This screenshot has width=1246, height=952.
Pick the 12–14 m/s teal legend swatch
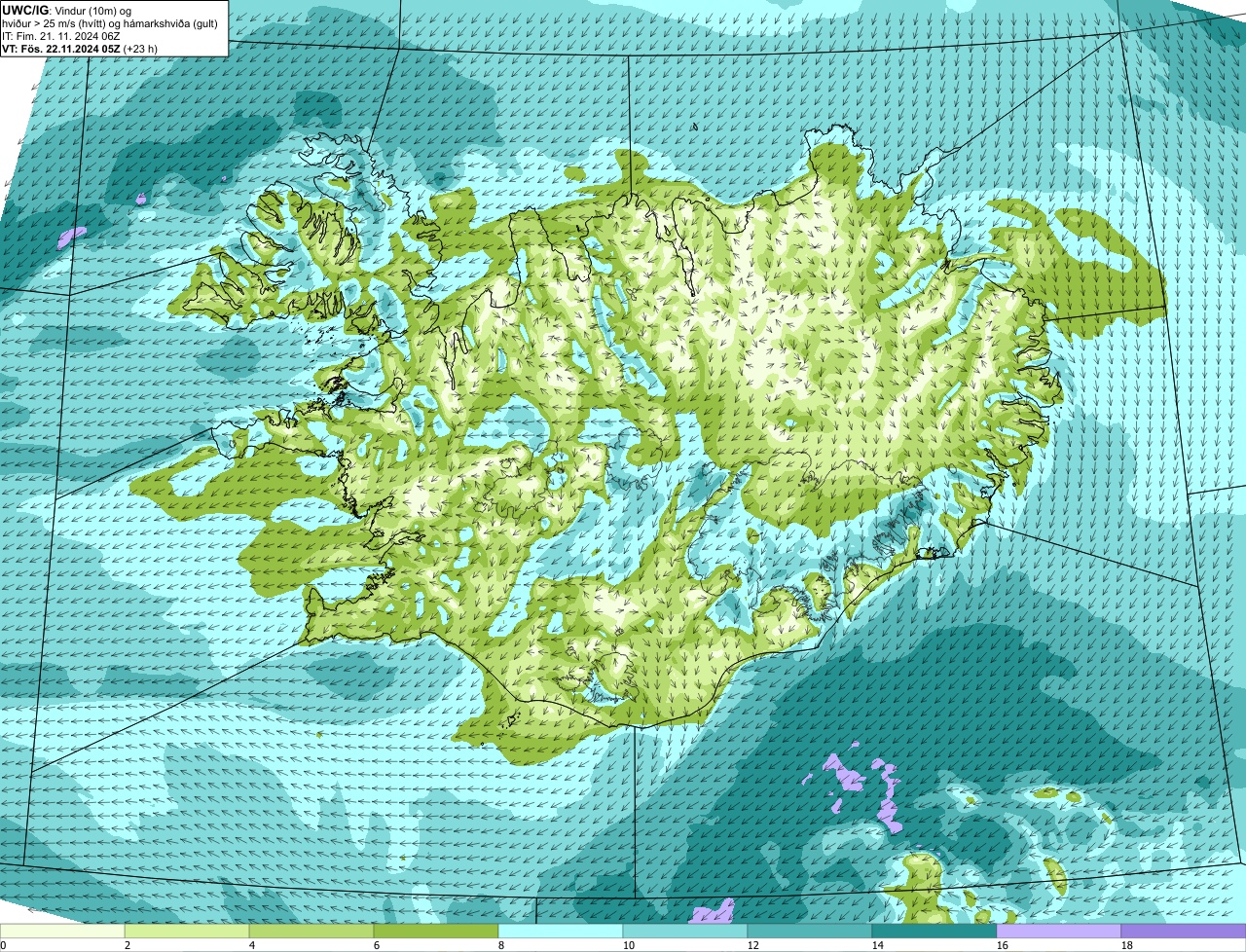[x=810, y=931]
